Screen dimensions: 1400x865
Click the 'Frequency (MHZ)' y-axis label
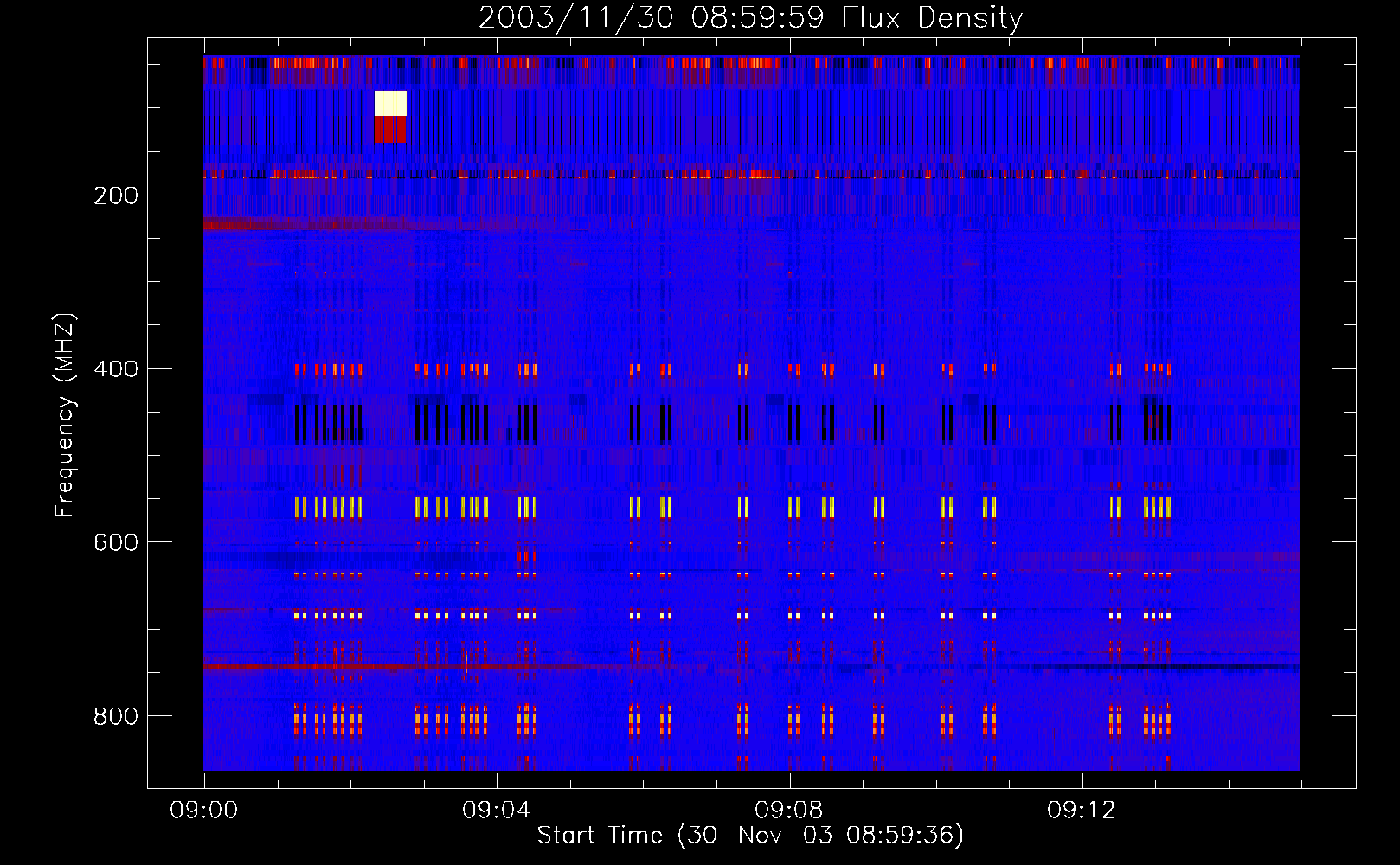click(x=65, y=415)
